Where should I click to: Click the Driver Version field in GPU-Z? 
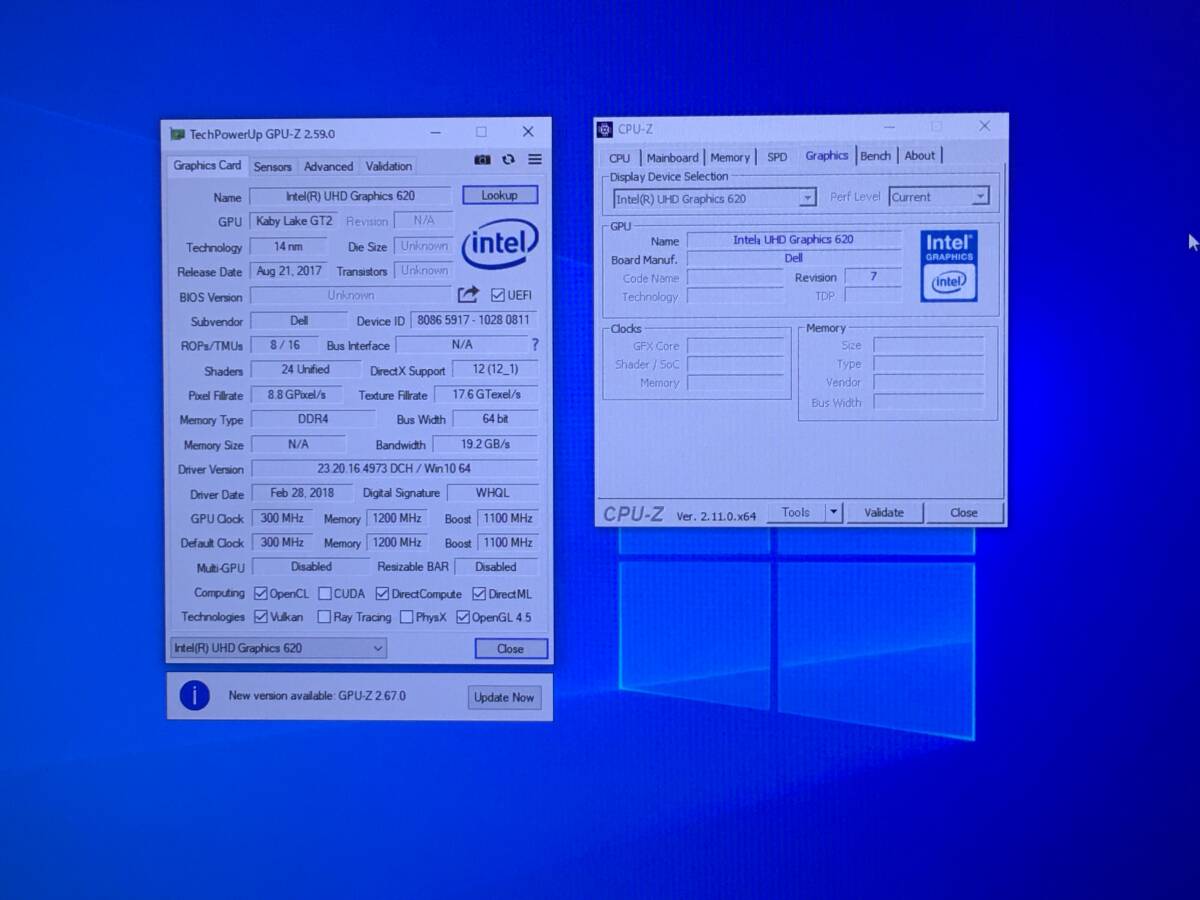pos(394,468)
